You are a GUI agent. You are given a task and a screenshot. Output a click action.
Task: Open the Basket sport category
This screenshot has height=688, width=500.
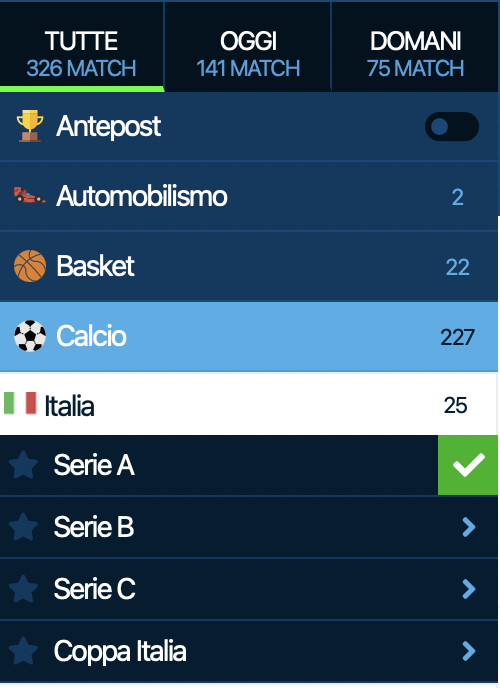coord(249,266)
